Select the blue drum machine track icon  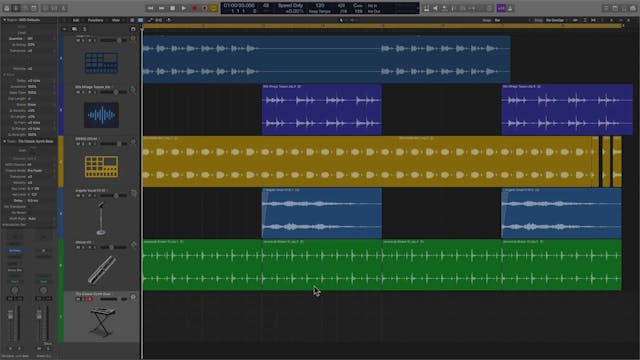click(x=102, y=63)
